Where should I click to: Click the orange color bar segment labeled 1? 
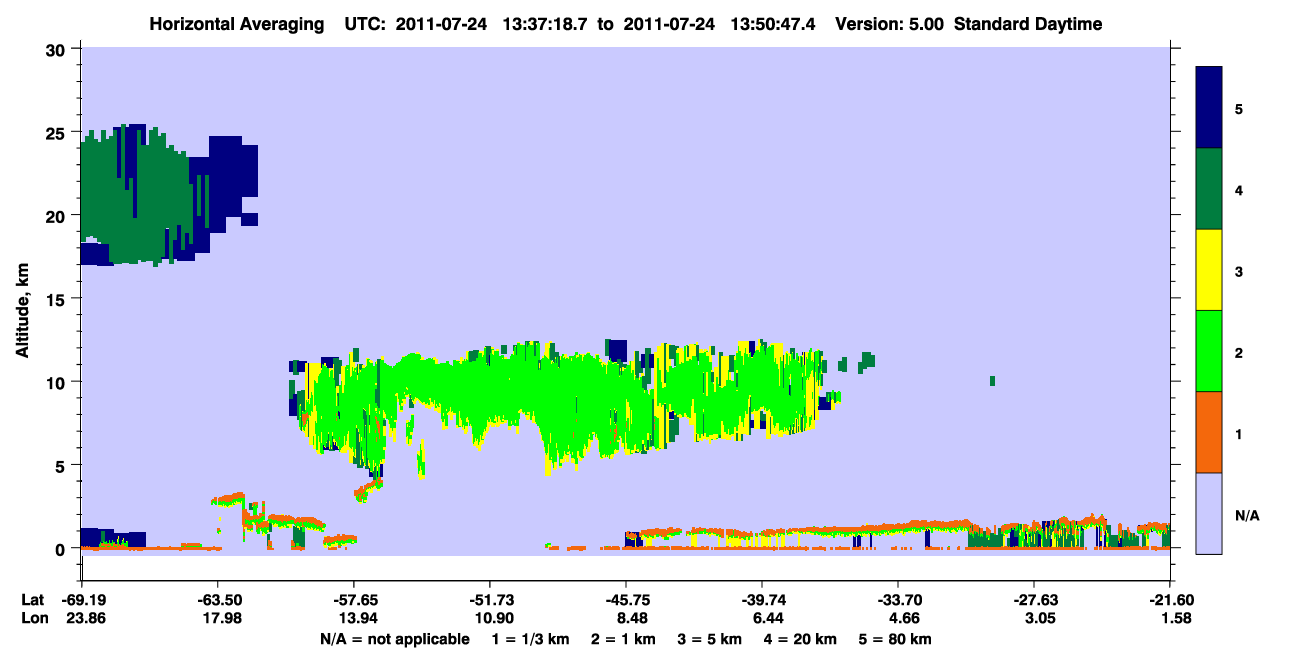[x=1209, y=432]
